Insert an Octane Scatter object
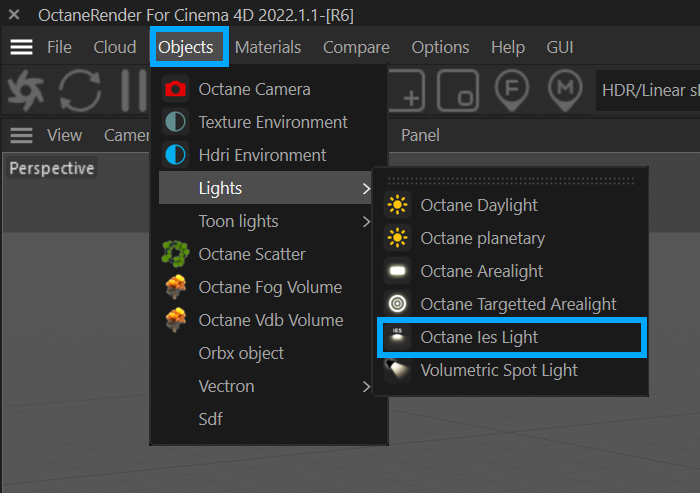 252,254
